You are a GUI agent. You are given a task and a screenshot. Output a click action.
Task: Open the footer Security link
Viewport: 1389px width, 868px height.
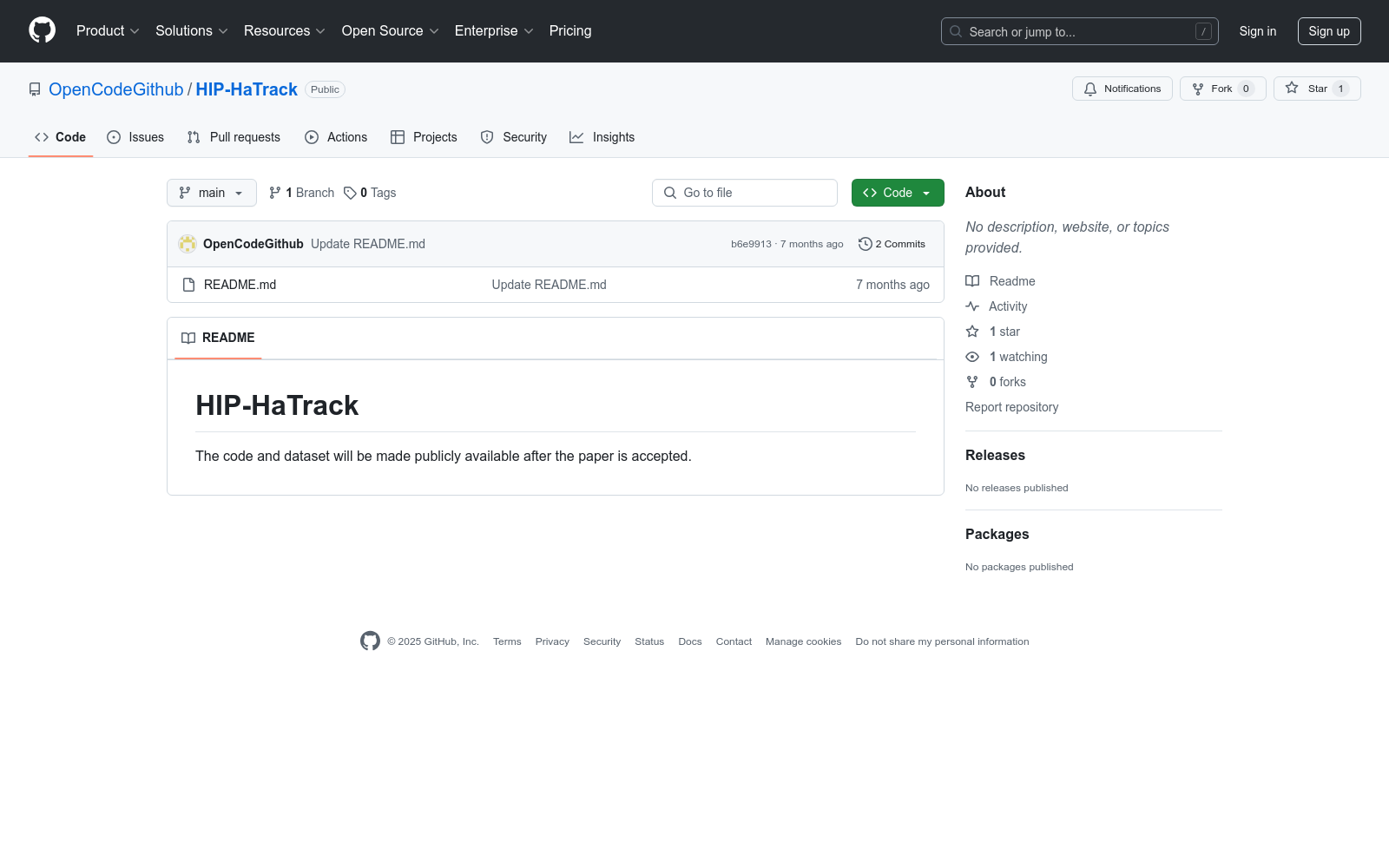602,641
